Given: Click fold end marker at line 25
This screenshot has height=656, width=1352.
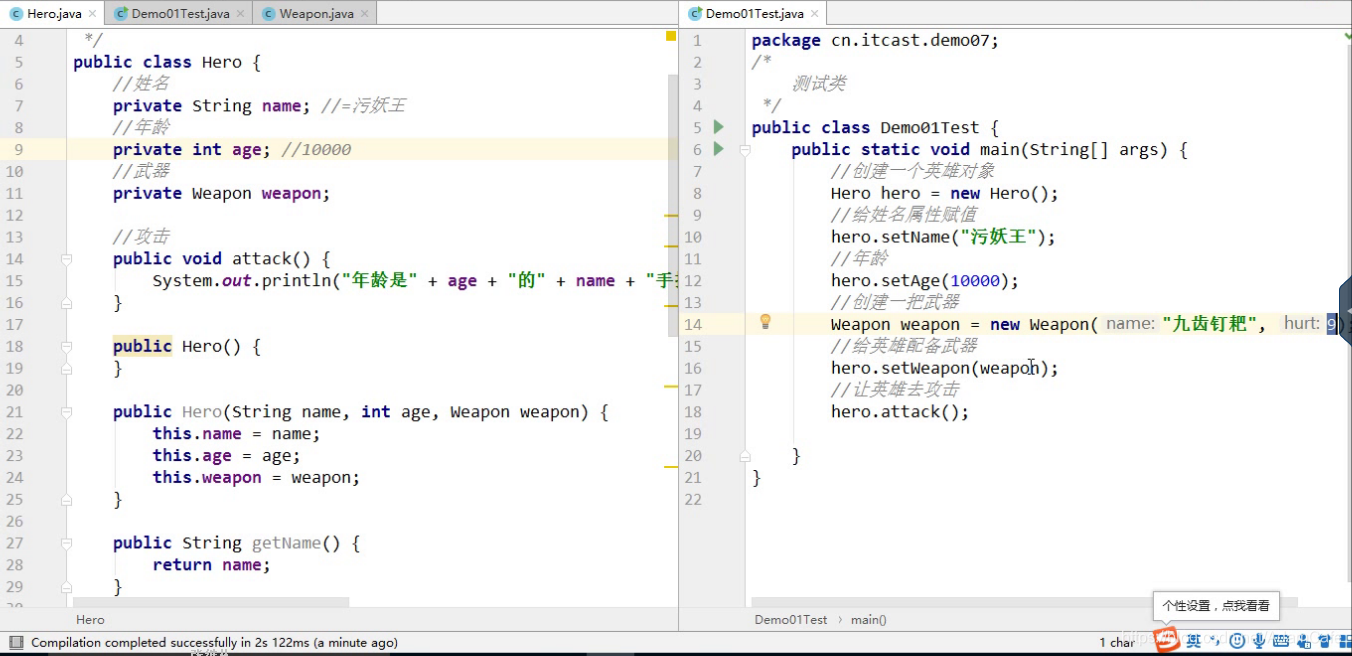Looking at the screenshot, I should 66,499.
